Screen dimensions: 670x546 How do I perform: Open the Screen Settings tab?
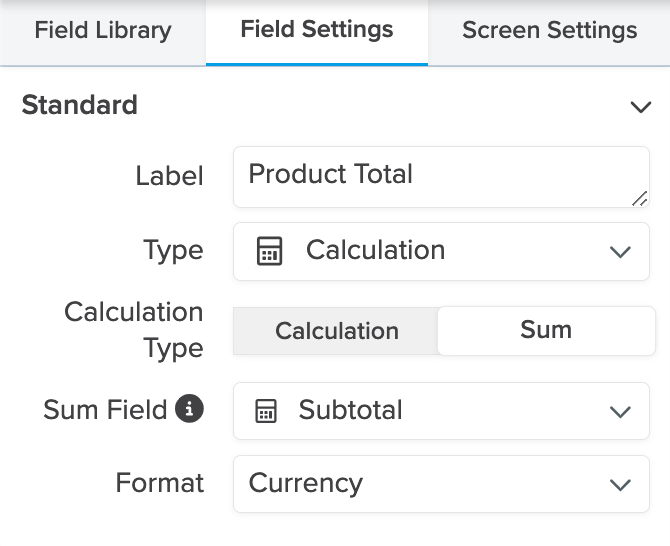550,31
